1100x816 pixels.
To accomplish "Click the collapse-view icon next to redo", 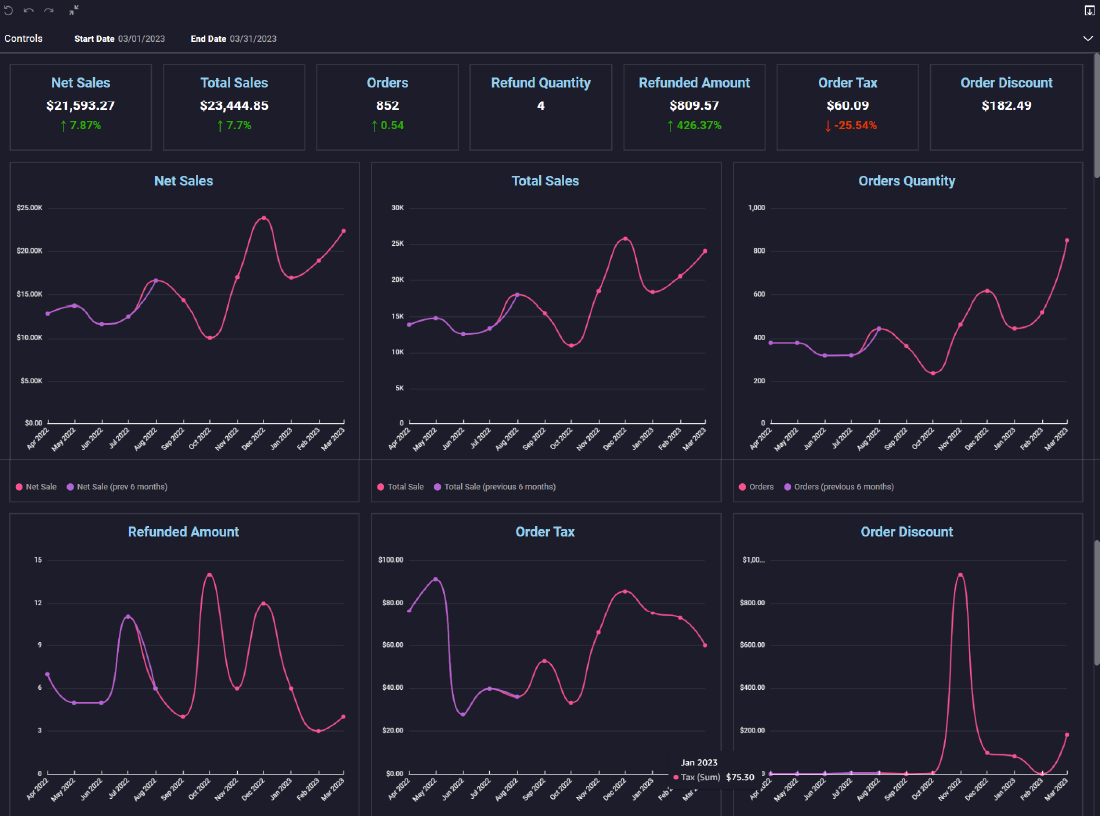I will (71, 10).
